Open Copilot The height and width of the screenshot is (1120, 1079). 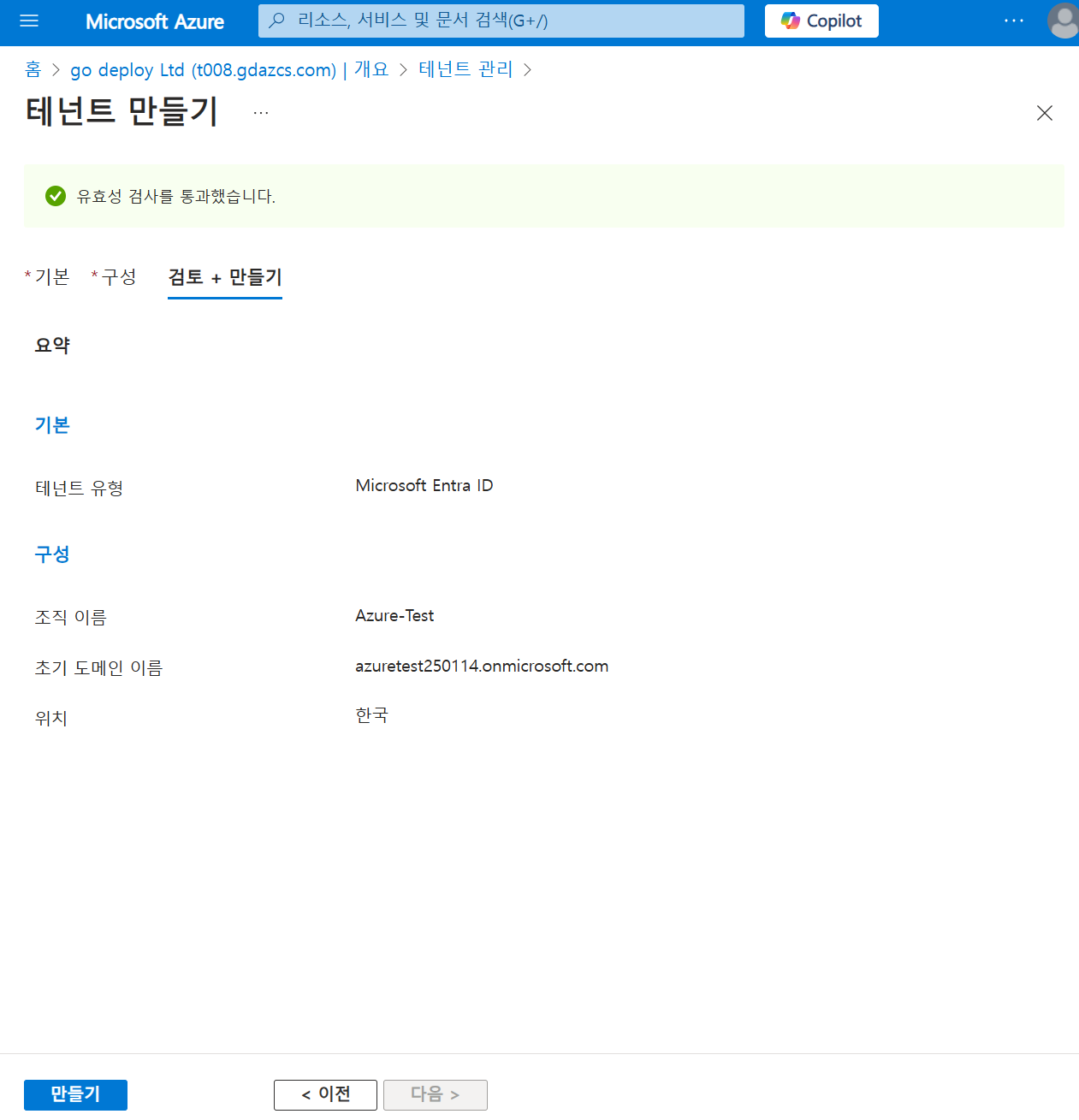[821, 21]
